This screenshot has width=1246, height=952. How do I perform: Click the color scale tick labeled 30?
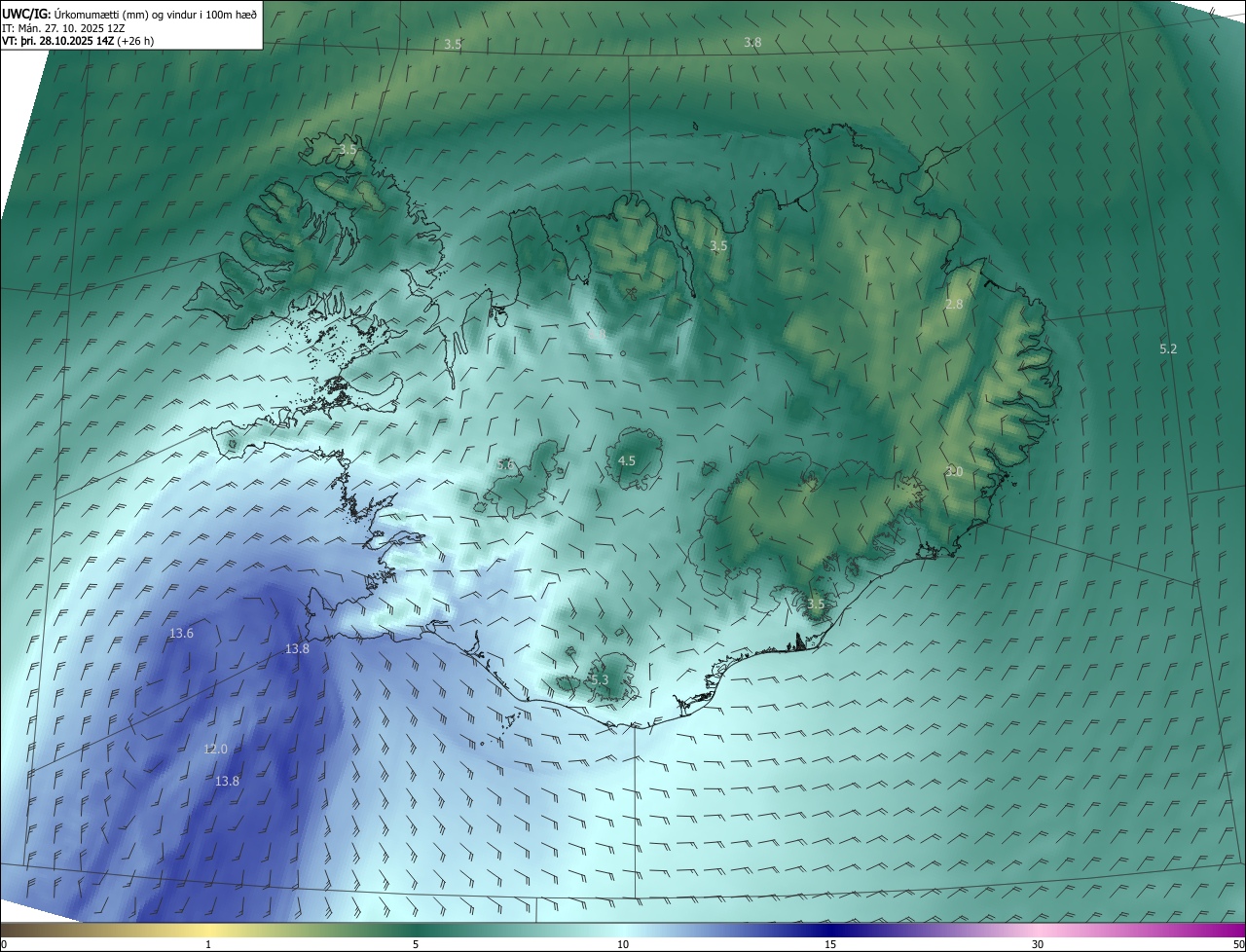click(1038, 944)
